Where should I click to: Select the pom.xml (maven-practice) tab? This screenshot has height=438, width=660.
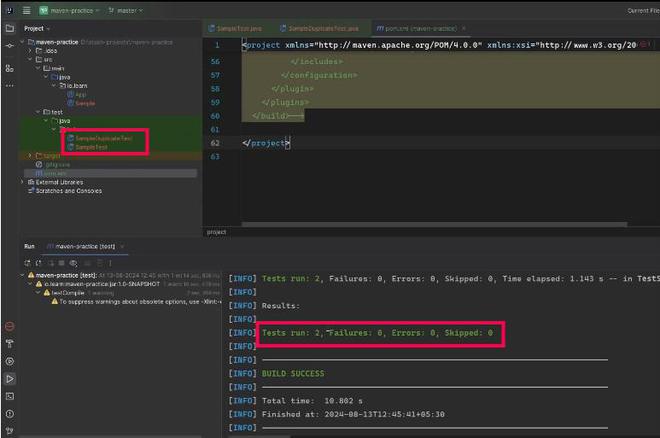click(416, 29)
